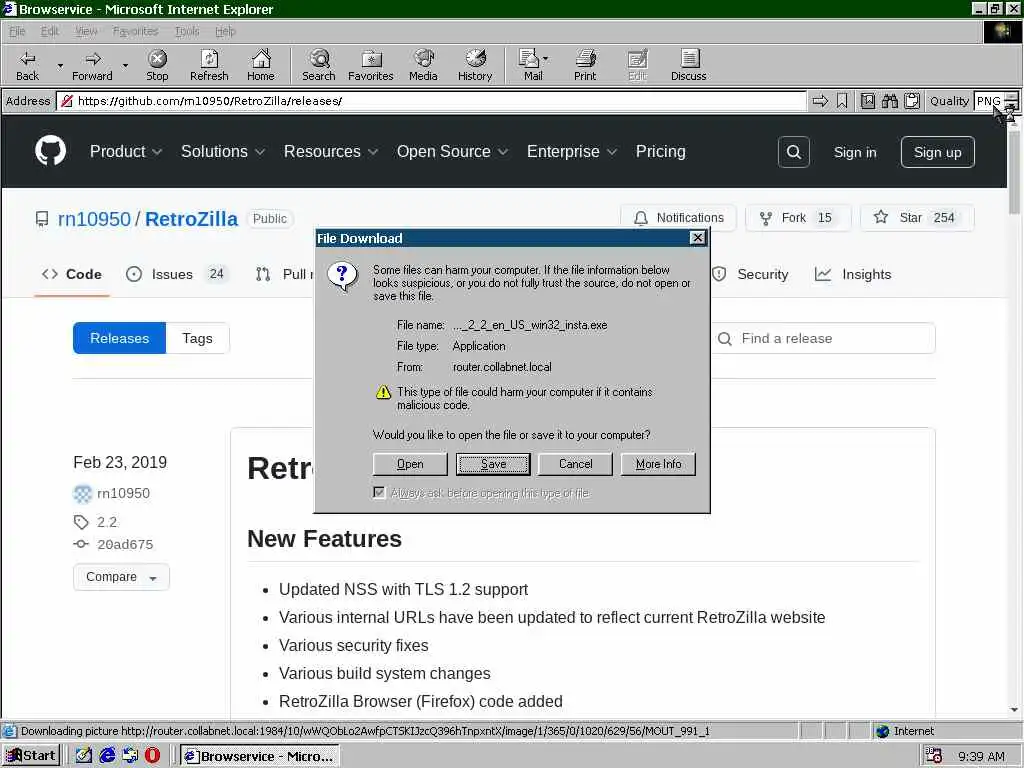This screenshot has width=1024, height=768.
Task: Open the Mail dropdown arrow
Action: pos(546,59)
